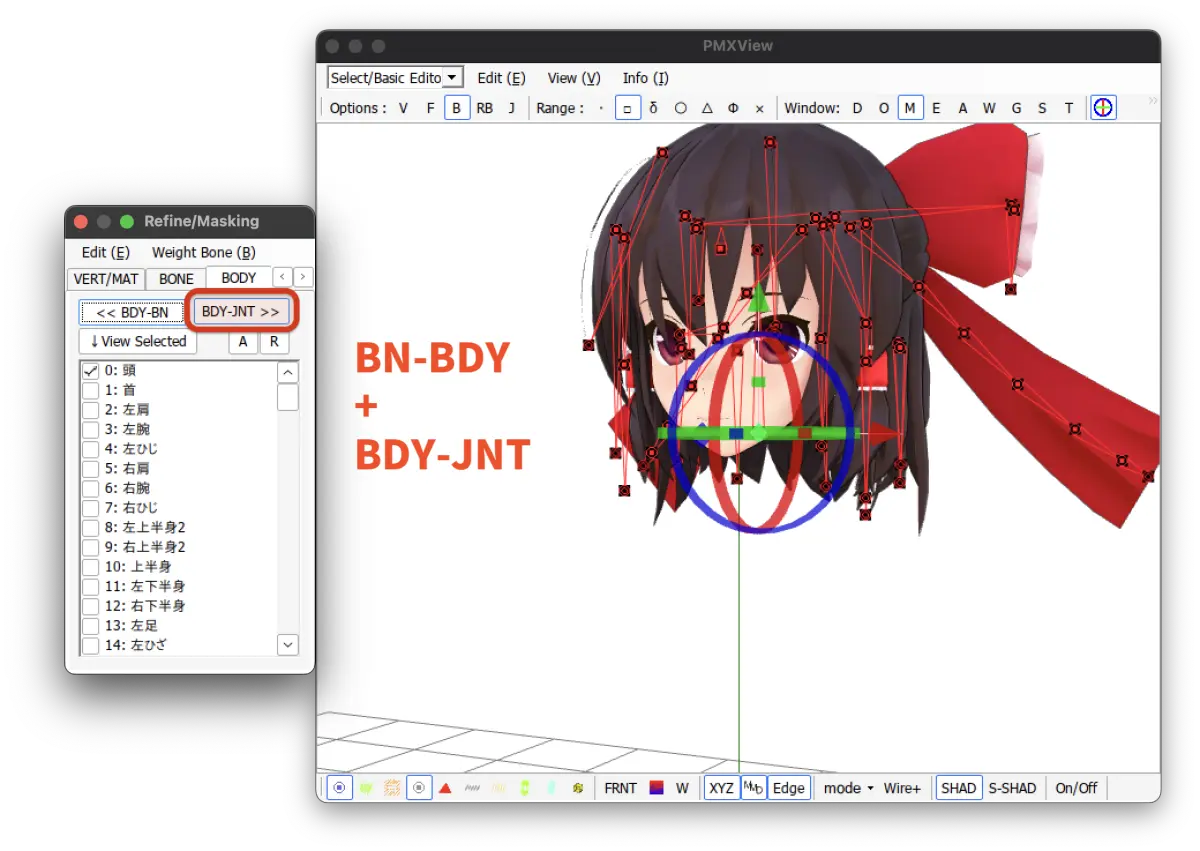The image size is (1200, 851).
Task: Open window S from Window toolbar
Action: click(1042, 108)
